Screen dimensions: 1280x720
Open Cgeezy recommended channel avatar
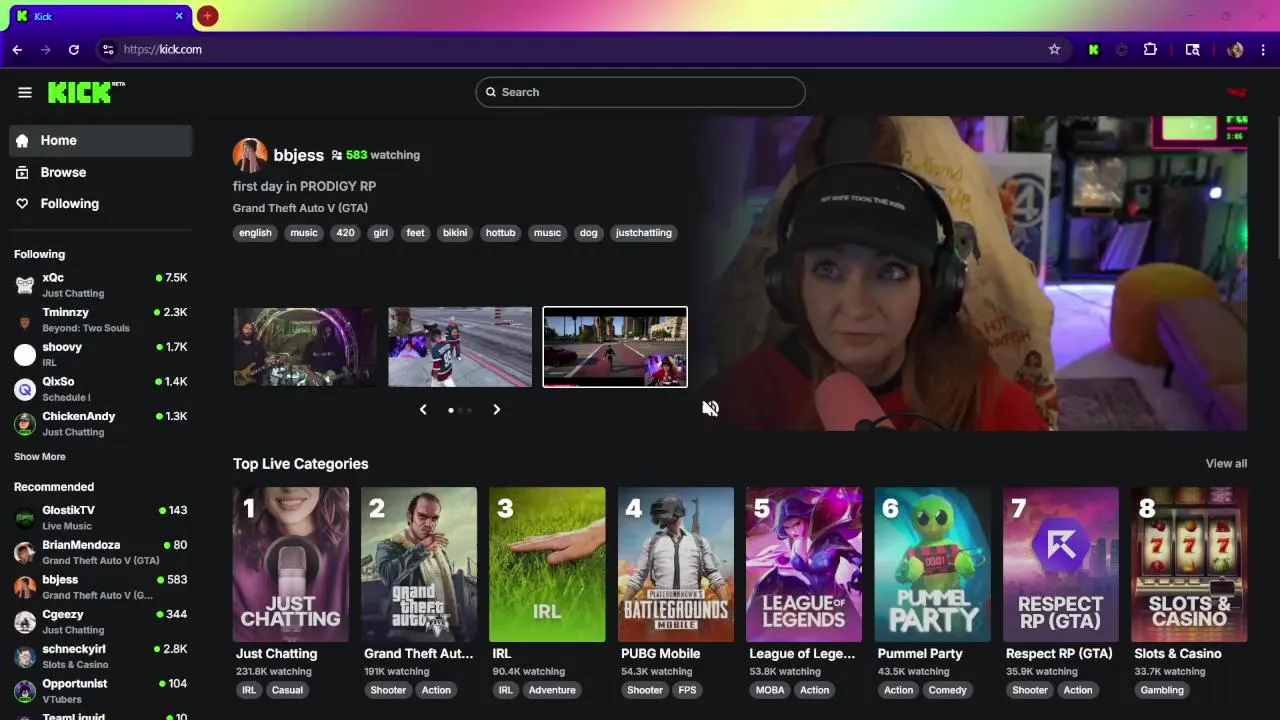point(25,622)
